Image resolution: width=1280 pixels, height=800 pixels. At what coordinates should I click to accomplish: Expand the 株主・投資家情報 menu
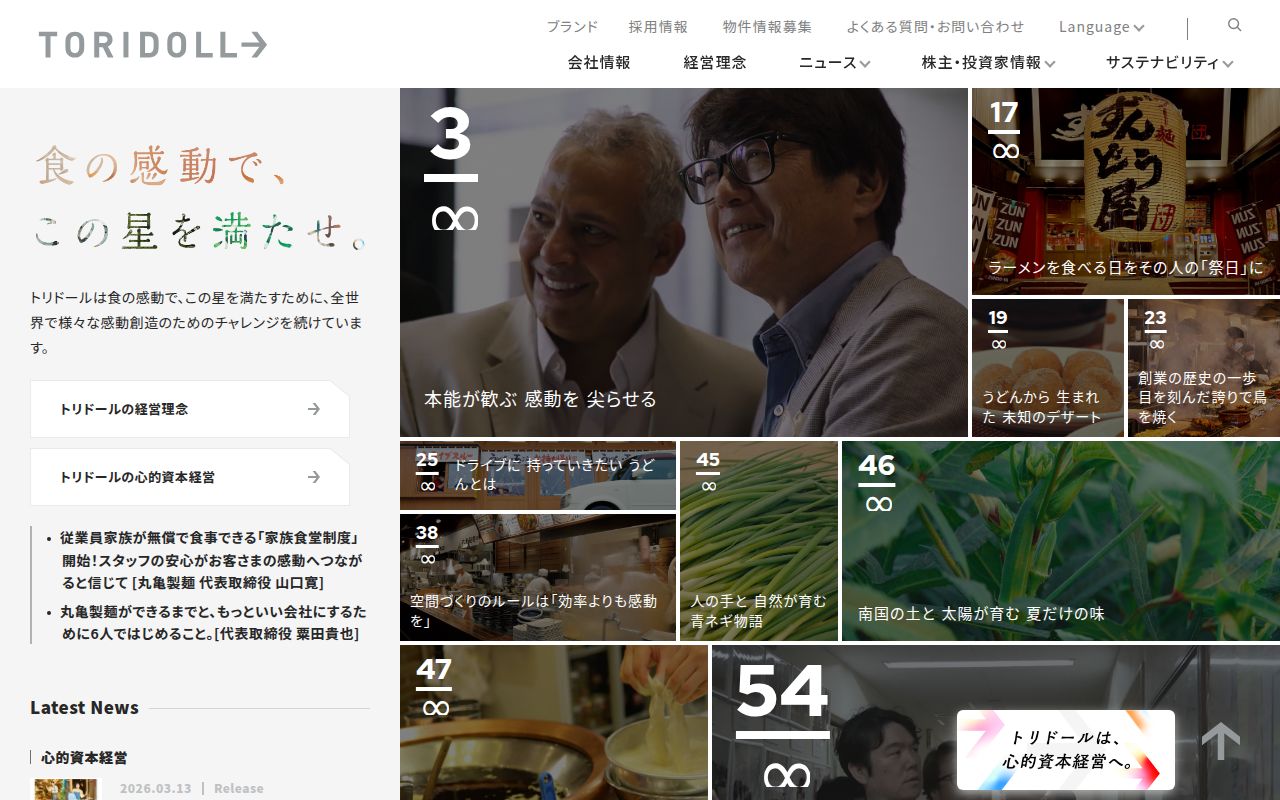pyautogui.click(x=988, y=62)
